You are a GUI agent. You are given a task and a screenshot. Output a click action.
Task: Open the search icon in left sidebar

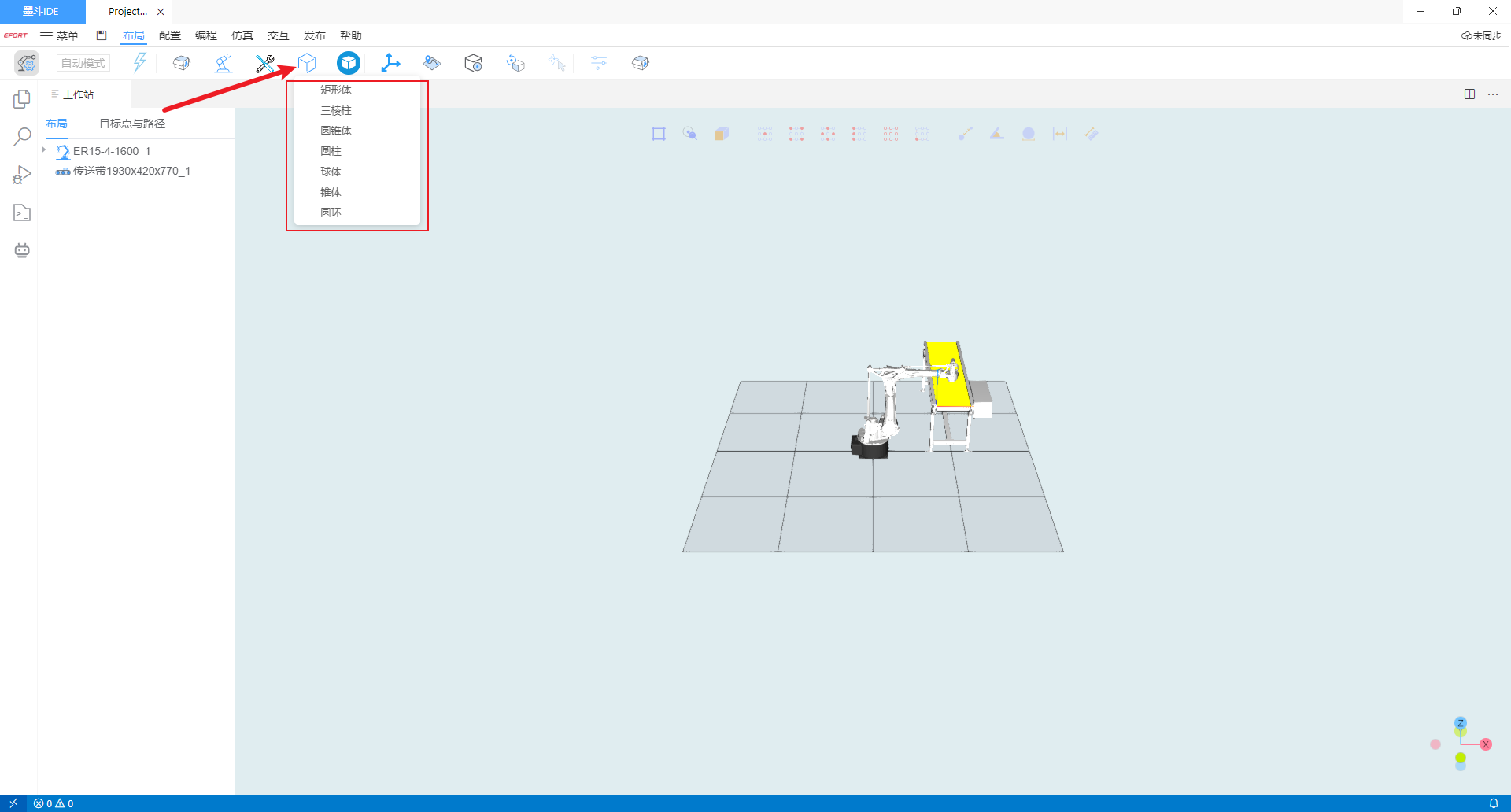[x=22, y=137]
